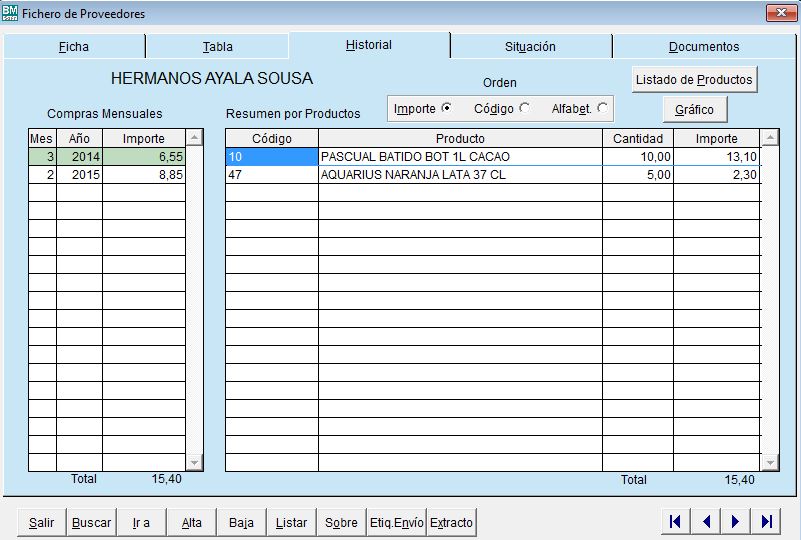801x540 pixels.
Task: Select Importe order radio button
Action: click(446, 108)
